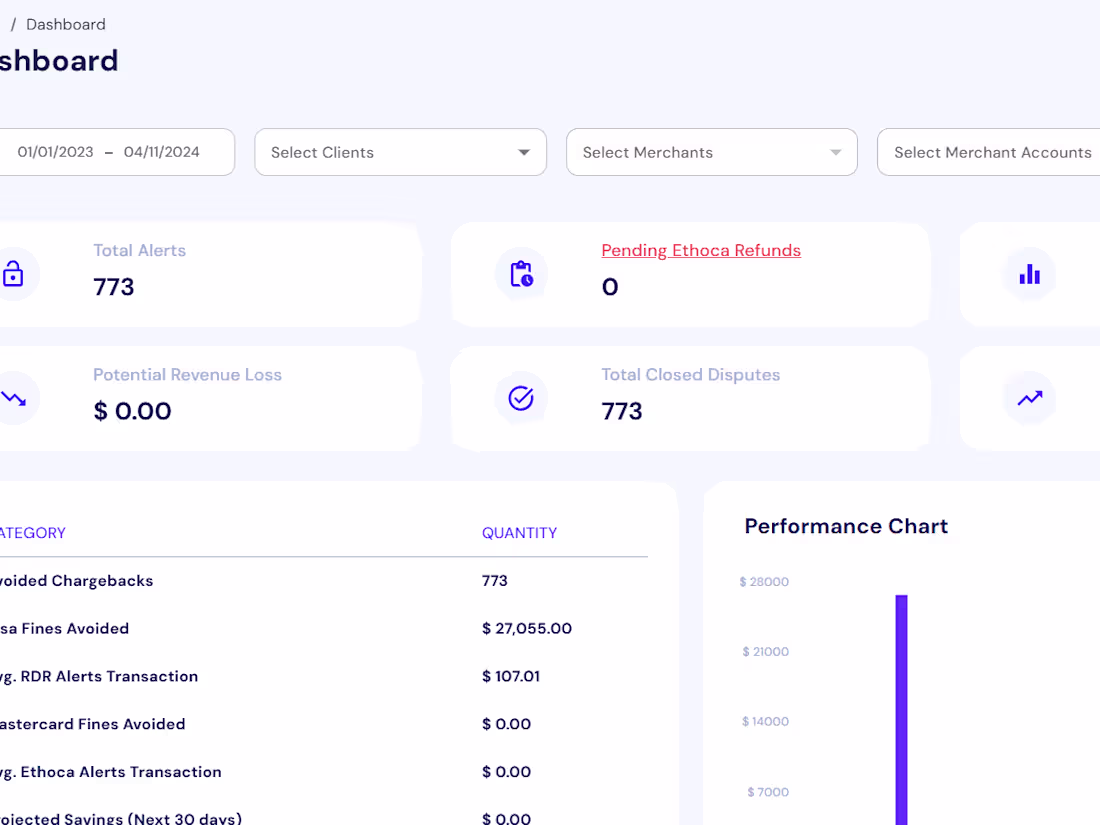Click the Dashboard breadcrumb
This screenshot has height=825, width=1100.
(x=66, y=25)
